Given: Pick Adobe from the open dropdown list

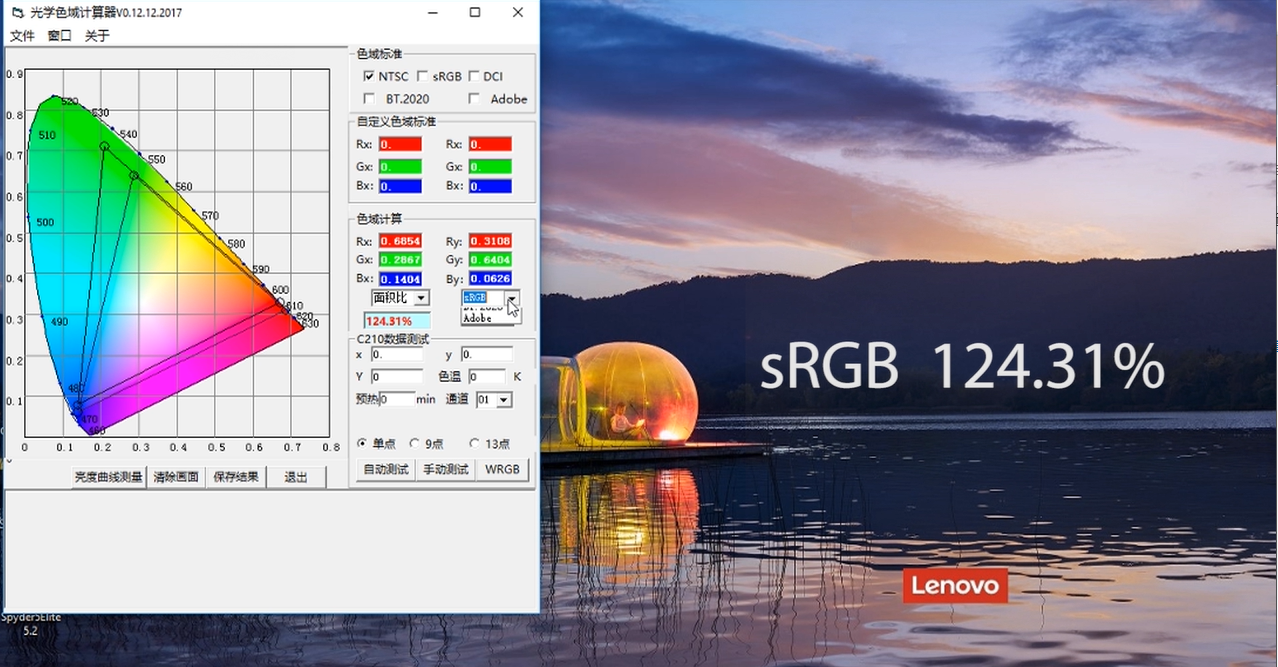Looking at the screenshot, I should [x=478, y=319].
